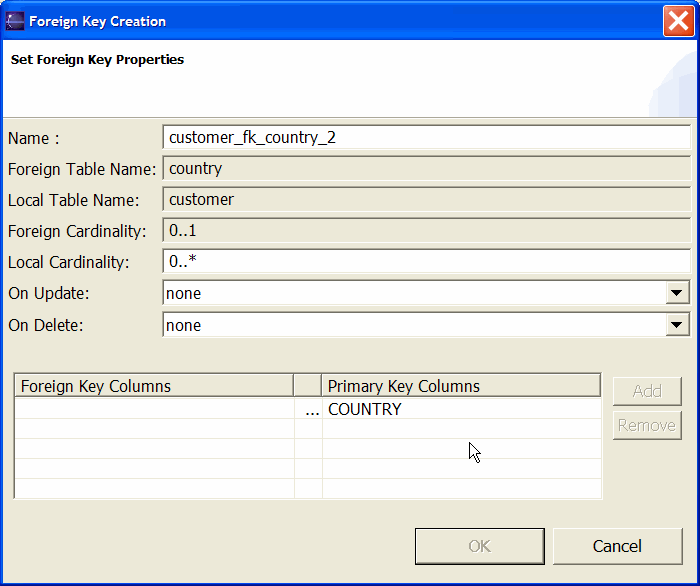Viewport: 700px width, 586px height.
Task: Click the narrow unlabeled middle column header
Action: tap(308, 386)
